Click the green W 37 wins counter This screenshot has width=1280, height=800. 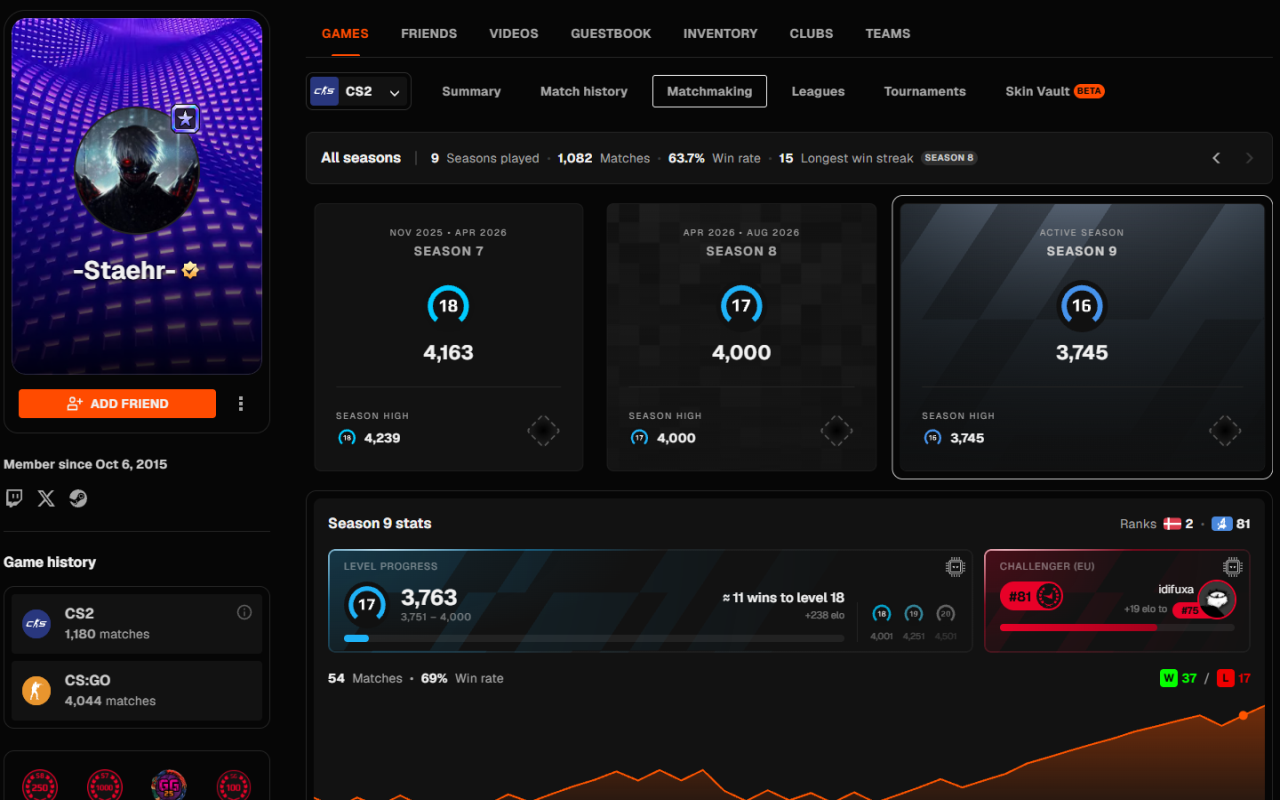[1178, 678]
